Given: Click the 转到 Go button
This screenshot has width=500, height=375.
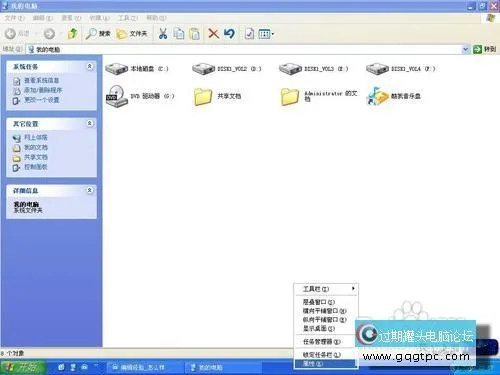Looking at the screenshot, I should (485, 49).
